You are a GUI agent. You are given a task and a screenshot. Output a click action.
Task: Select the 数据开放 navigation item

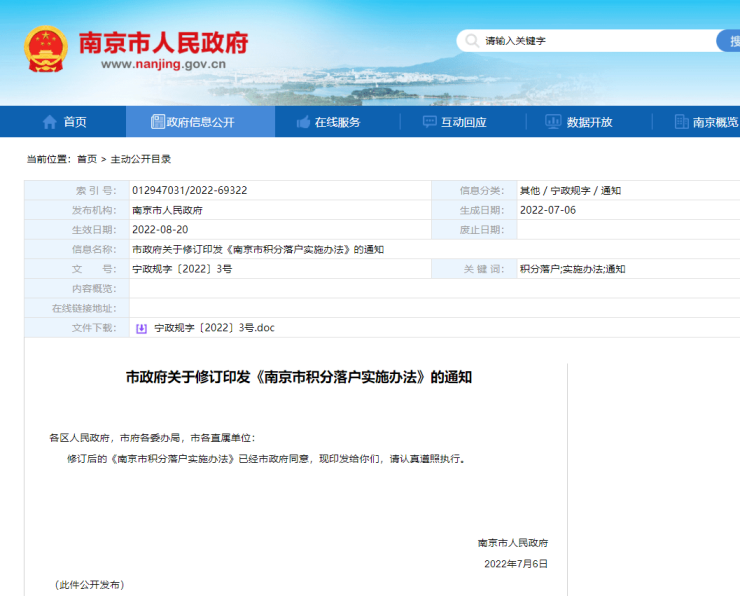point(589,122)
